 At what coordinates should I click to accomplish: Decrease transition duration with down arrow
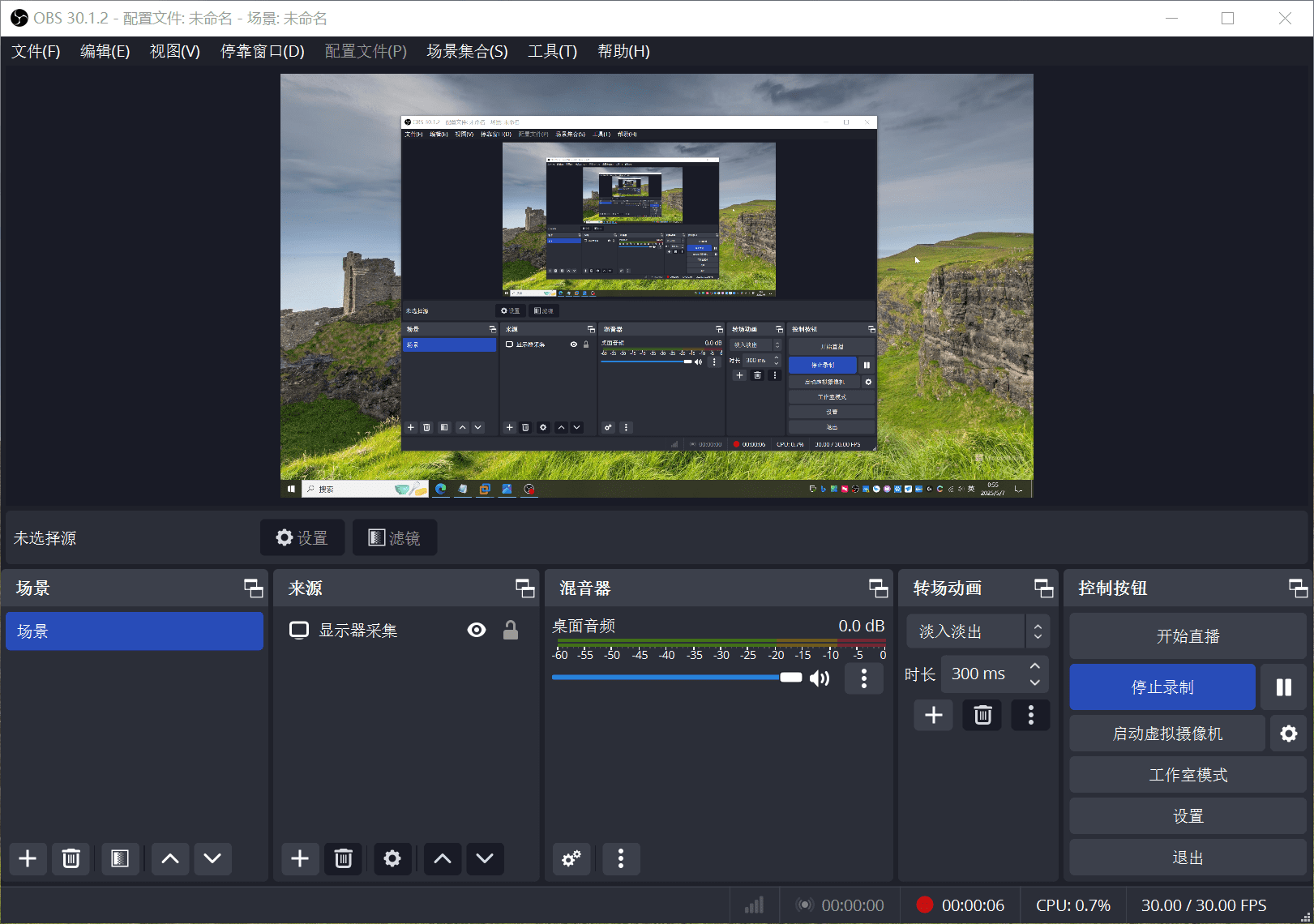tap(1035, 682)
